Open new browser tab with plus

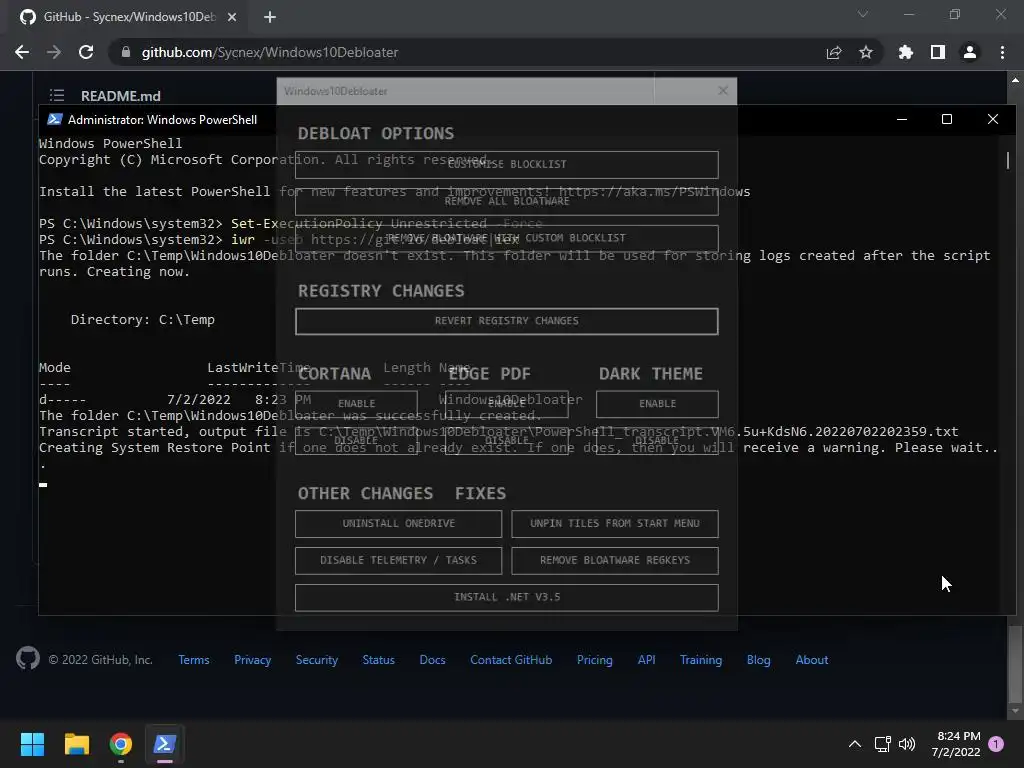pos(270,17)
